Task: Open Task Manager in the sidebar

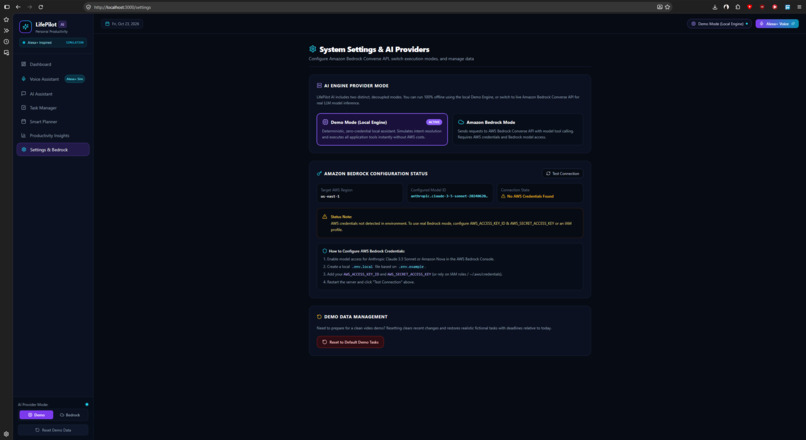Action: 53,108
